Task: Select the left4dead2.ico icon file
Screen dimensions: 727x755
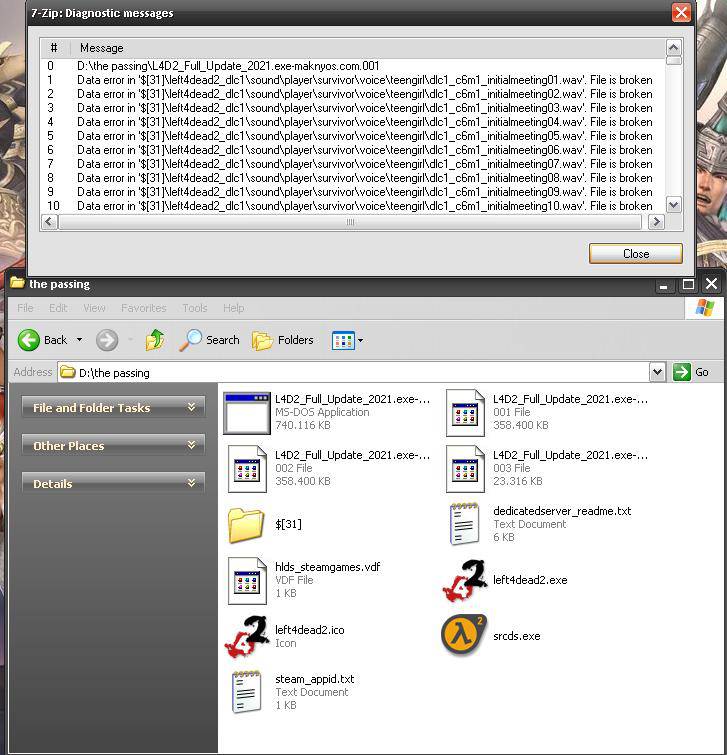Action: 247,636
